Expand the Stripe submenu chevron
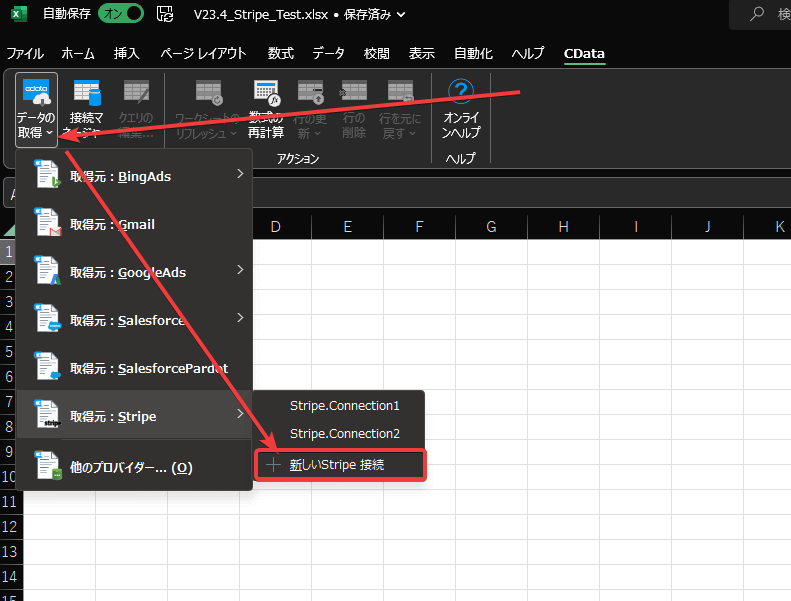This screenshot has height=601, width=791. [x=240, y=413]
